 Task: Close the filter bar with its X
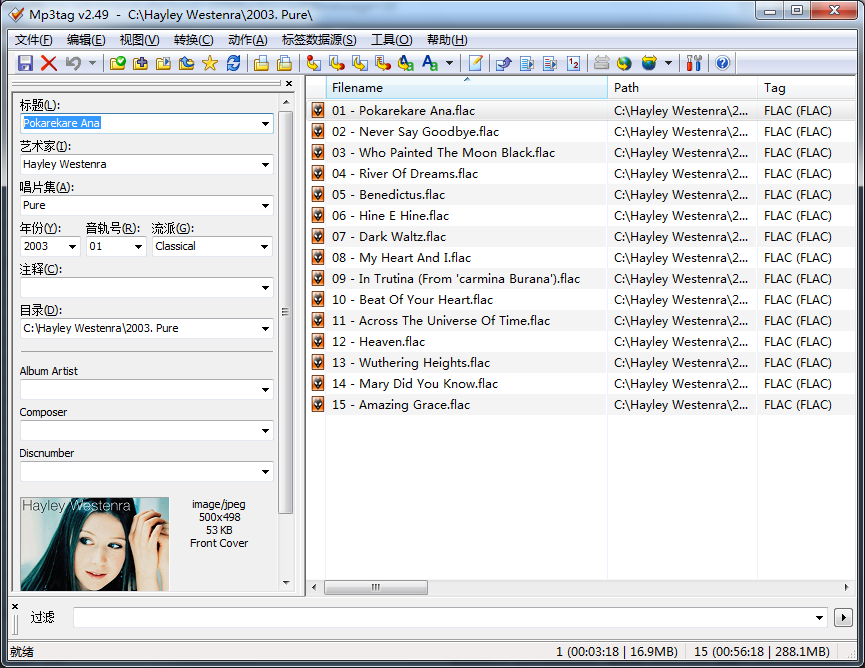(15, 606)
